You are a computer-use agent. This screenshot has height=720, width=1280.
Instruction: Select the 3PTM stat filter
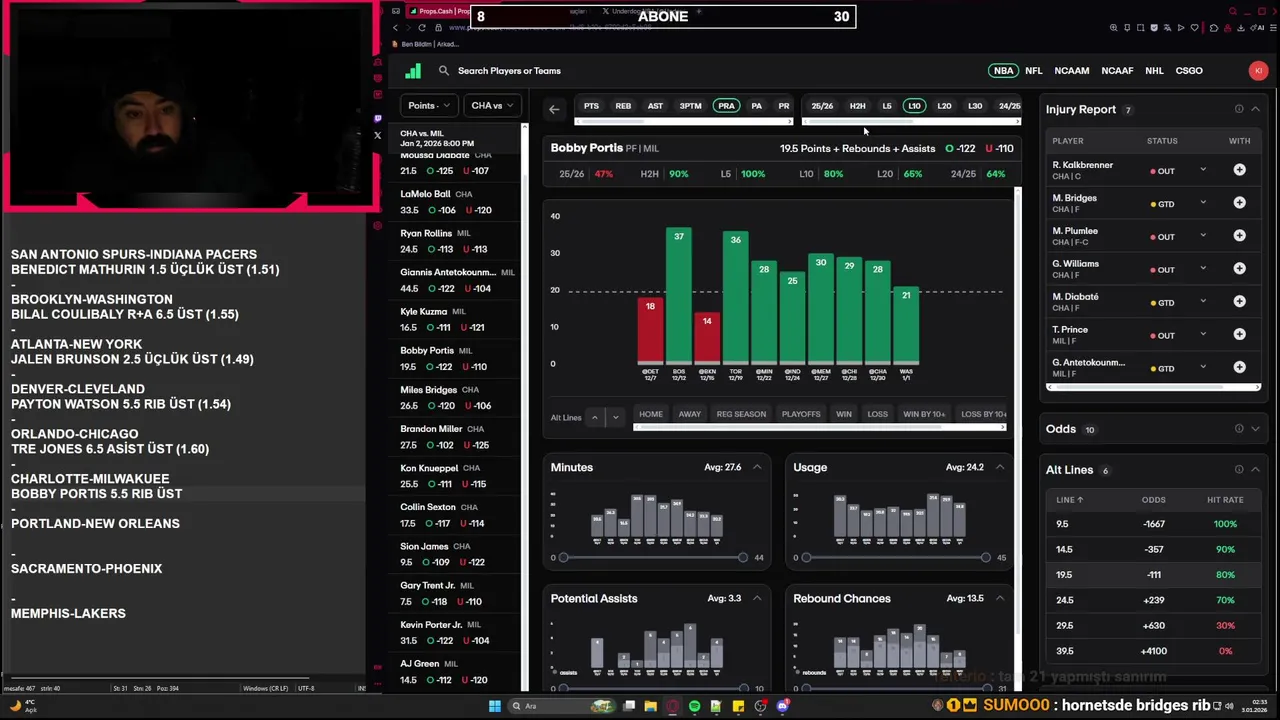click(690, 106)
